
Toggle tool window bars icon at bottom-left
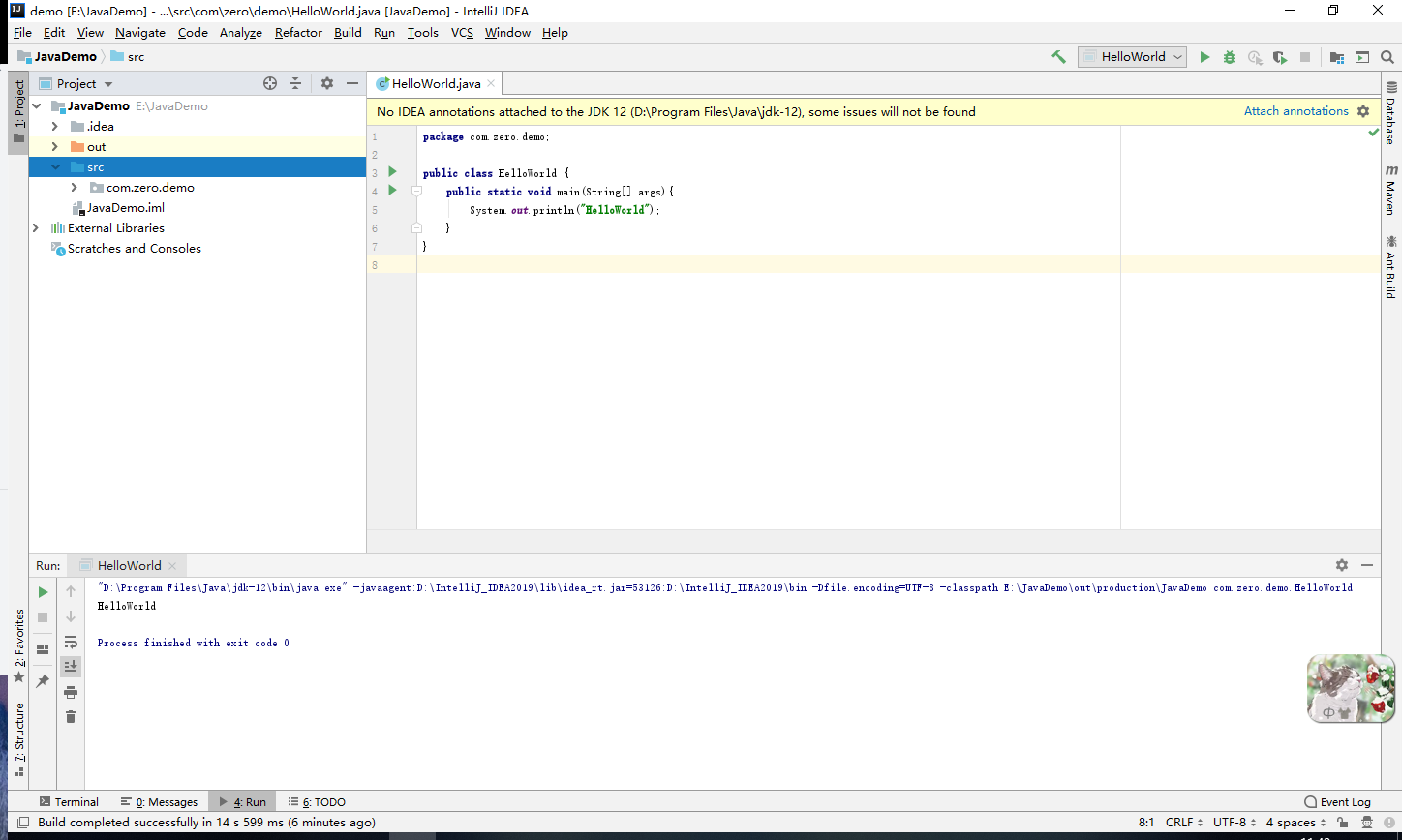coord(22,823)
